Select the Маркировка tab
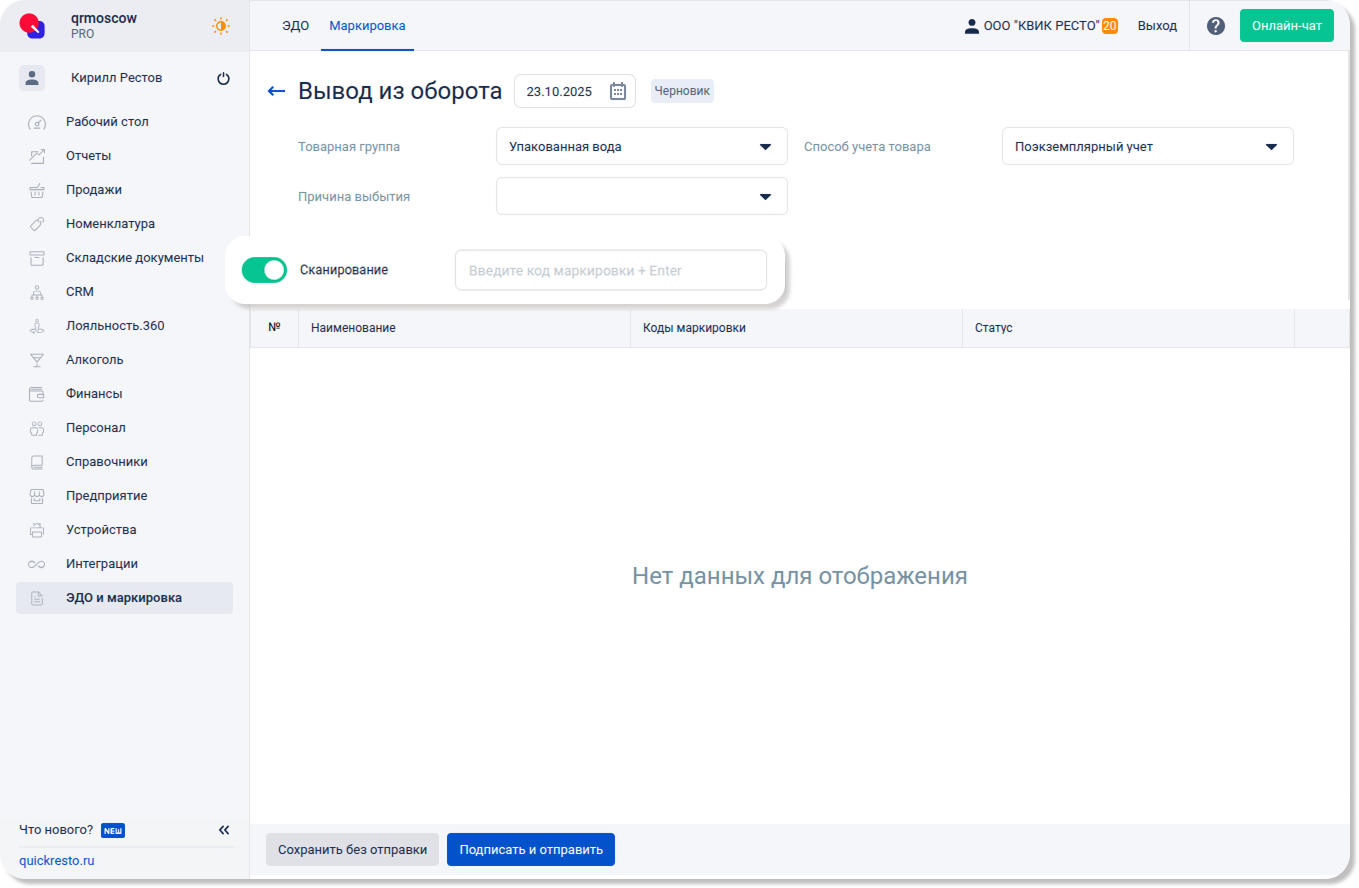This screenshot has height=888, width=1359. coord(367,26)
